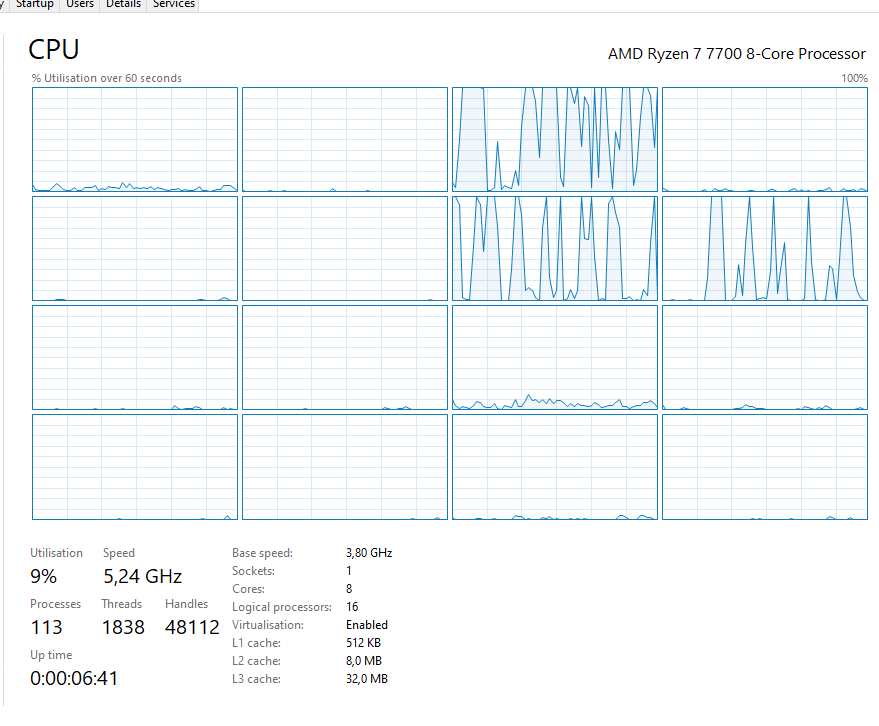
Task: Select the 113 processes count
Action: pos(47,627)
